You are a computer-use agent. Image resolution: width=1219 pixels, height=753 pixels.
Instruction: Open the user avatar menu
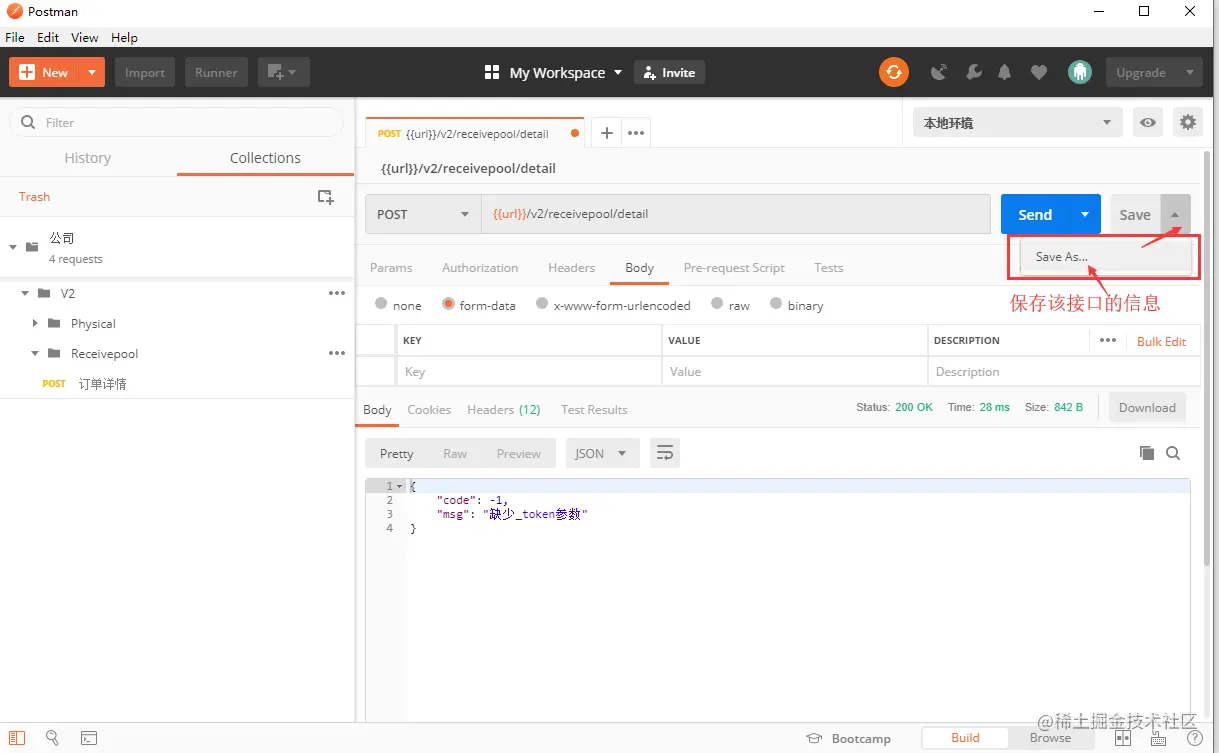click(x=1080, y=72)
